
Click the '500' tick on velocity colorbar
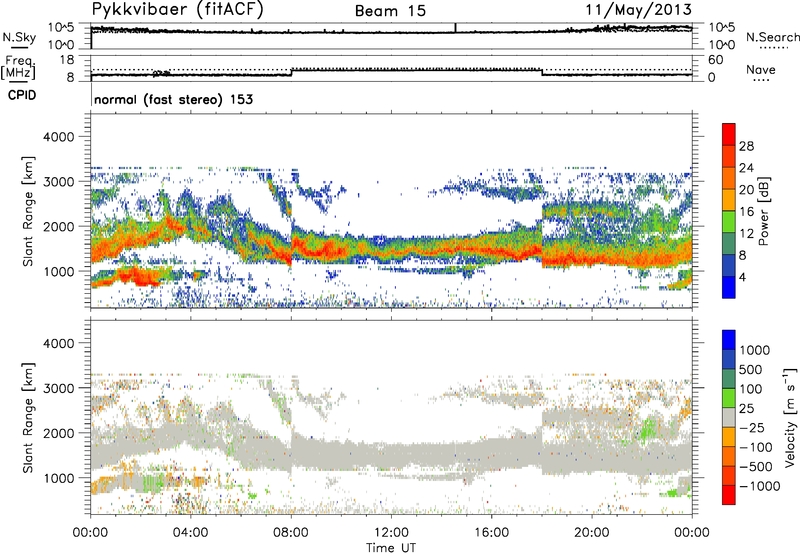pyautogui.click(x=751, y=369)
